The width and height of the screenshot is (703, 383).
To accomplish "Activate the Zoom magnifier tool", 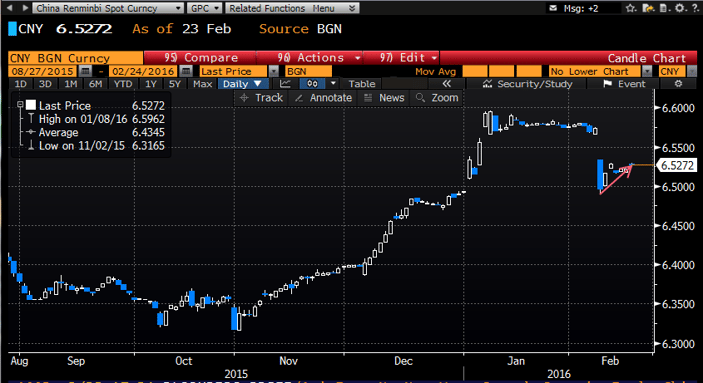I will click(437, 98).
